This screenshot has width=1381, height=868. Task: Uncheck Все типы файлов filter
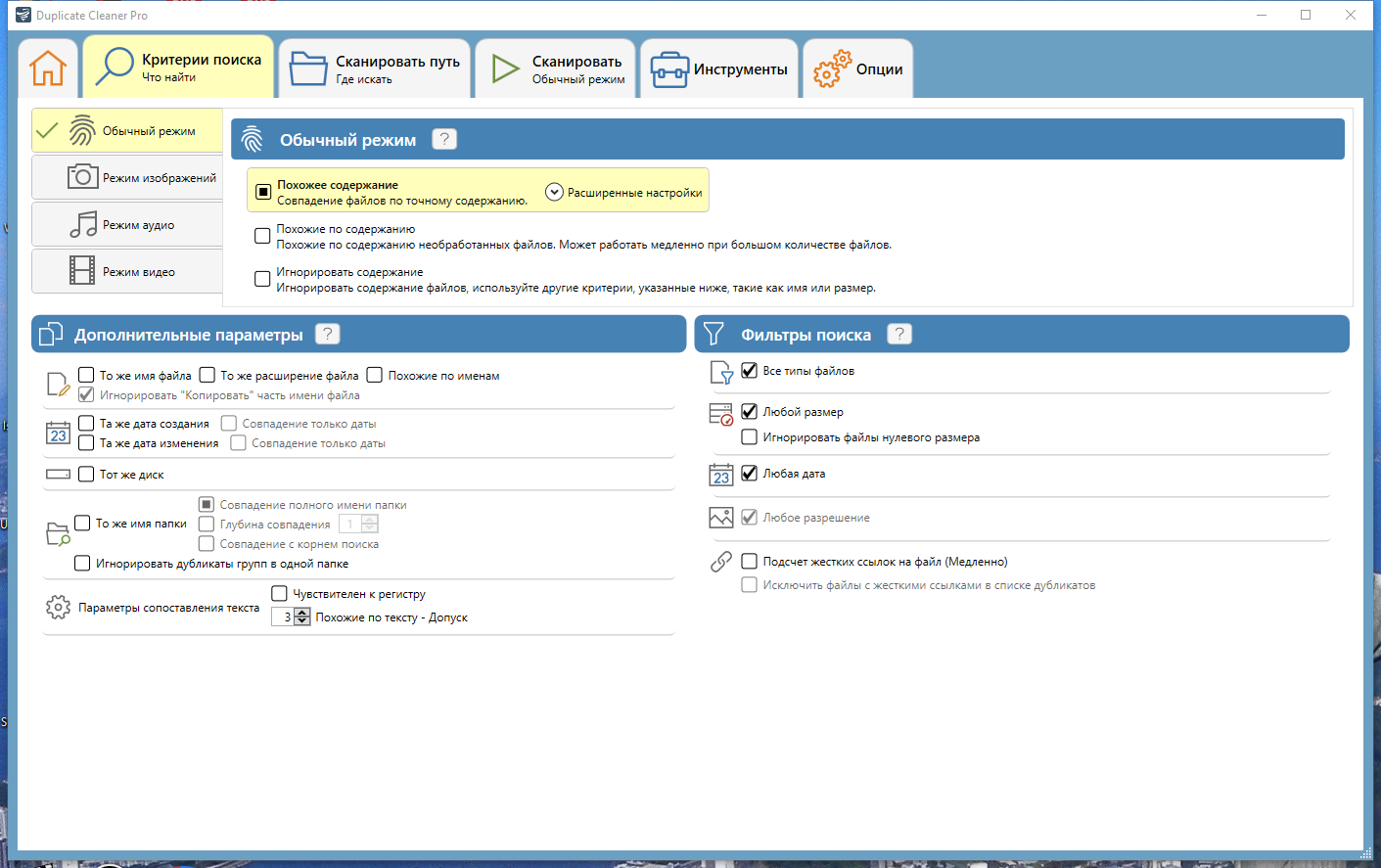(x=749, y=370)
